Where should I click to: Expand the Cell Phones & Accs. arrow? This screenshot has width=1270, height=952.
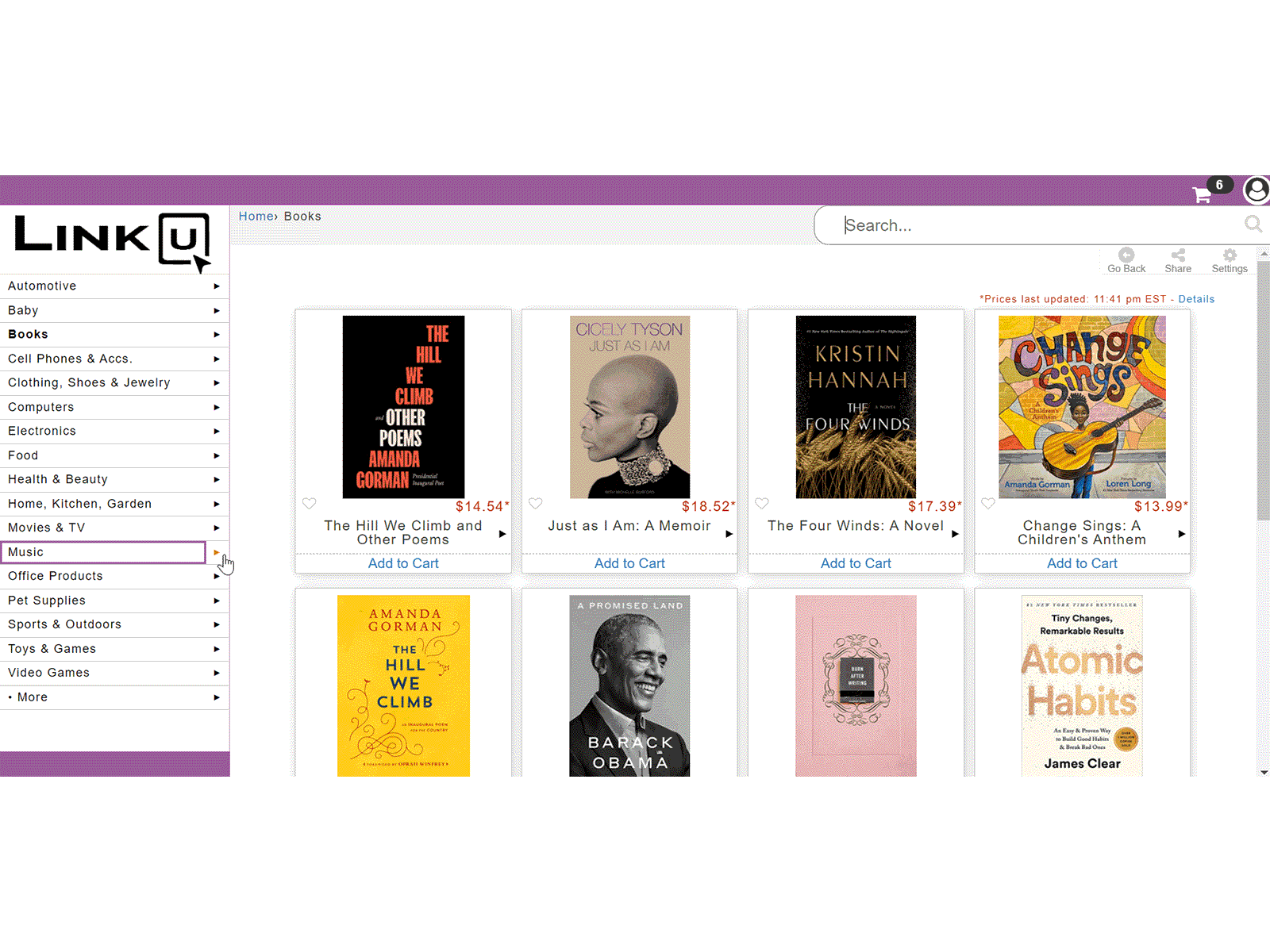217,359
